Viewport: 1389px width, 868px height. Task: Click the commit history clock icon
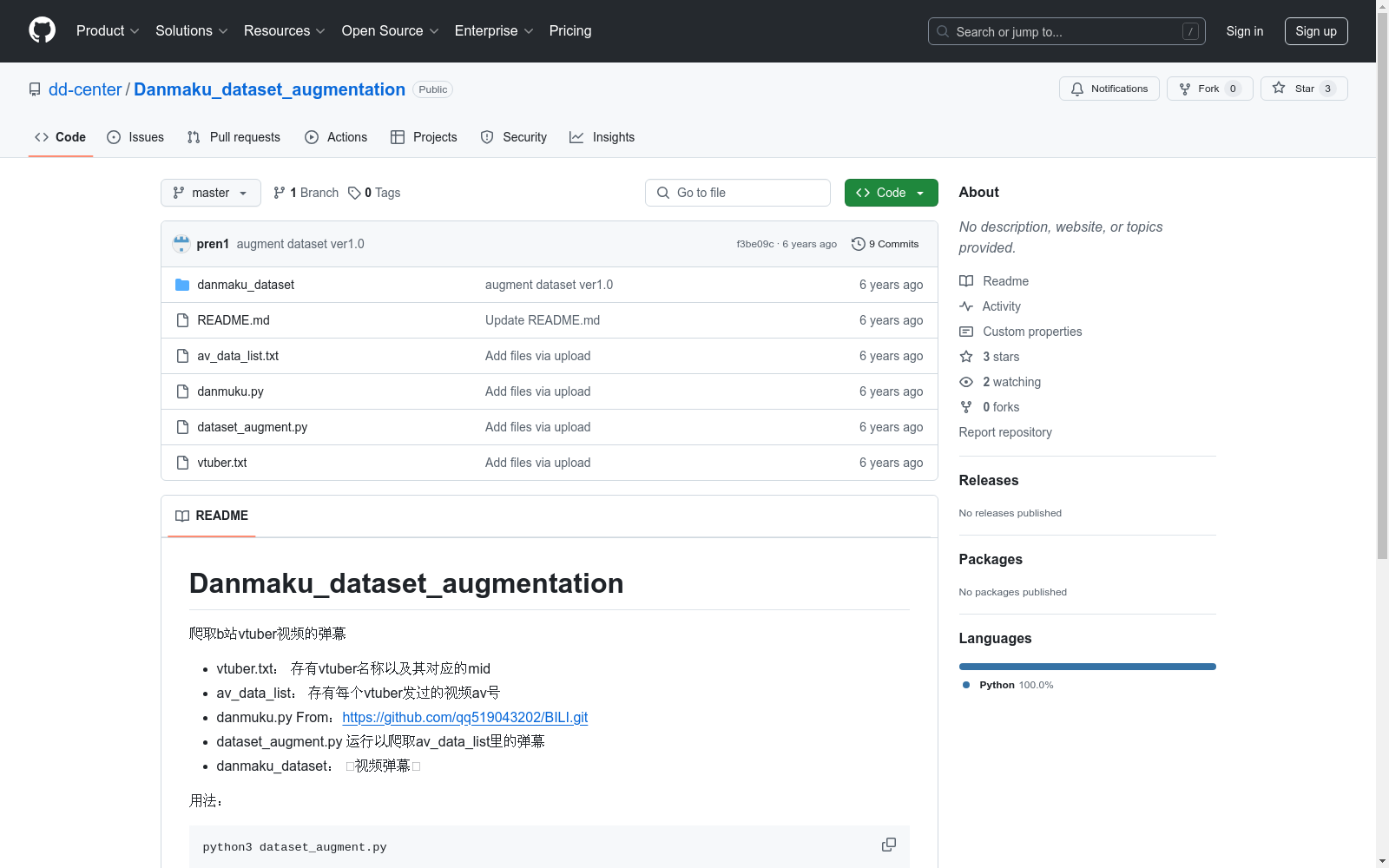pyautogui.click(x=859, y=244)
